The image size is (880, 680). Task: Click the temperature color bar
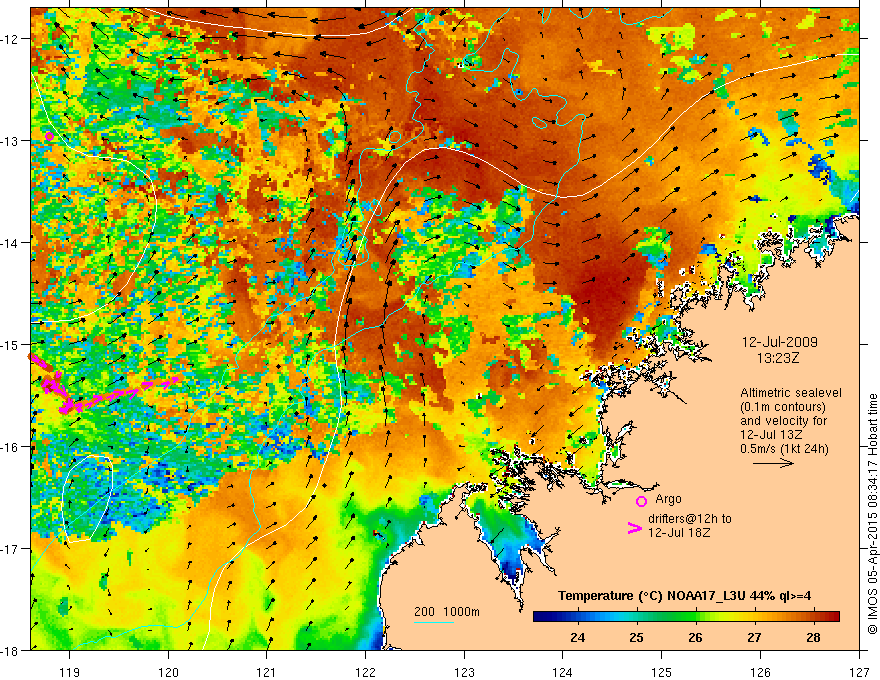(686, 616)
